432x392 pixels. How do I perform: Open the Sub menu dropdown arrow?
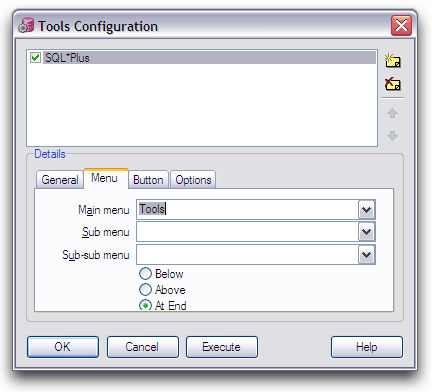[x=366, y=232]
